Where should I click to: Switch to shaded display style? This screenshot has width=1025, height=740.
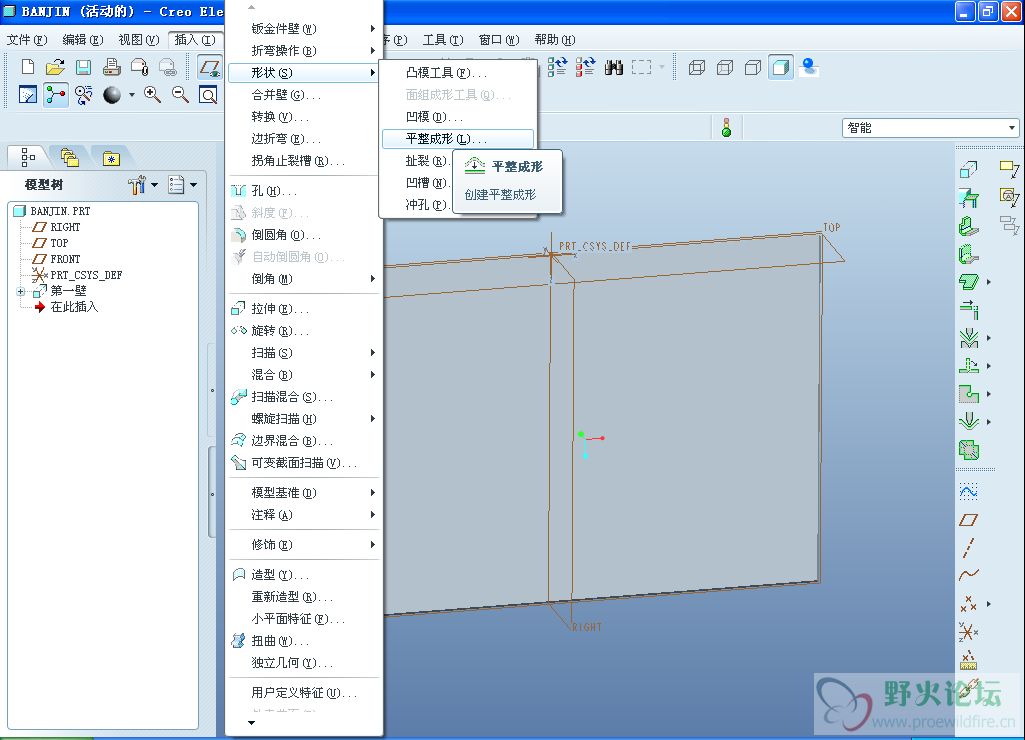coord(781,67)
